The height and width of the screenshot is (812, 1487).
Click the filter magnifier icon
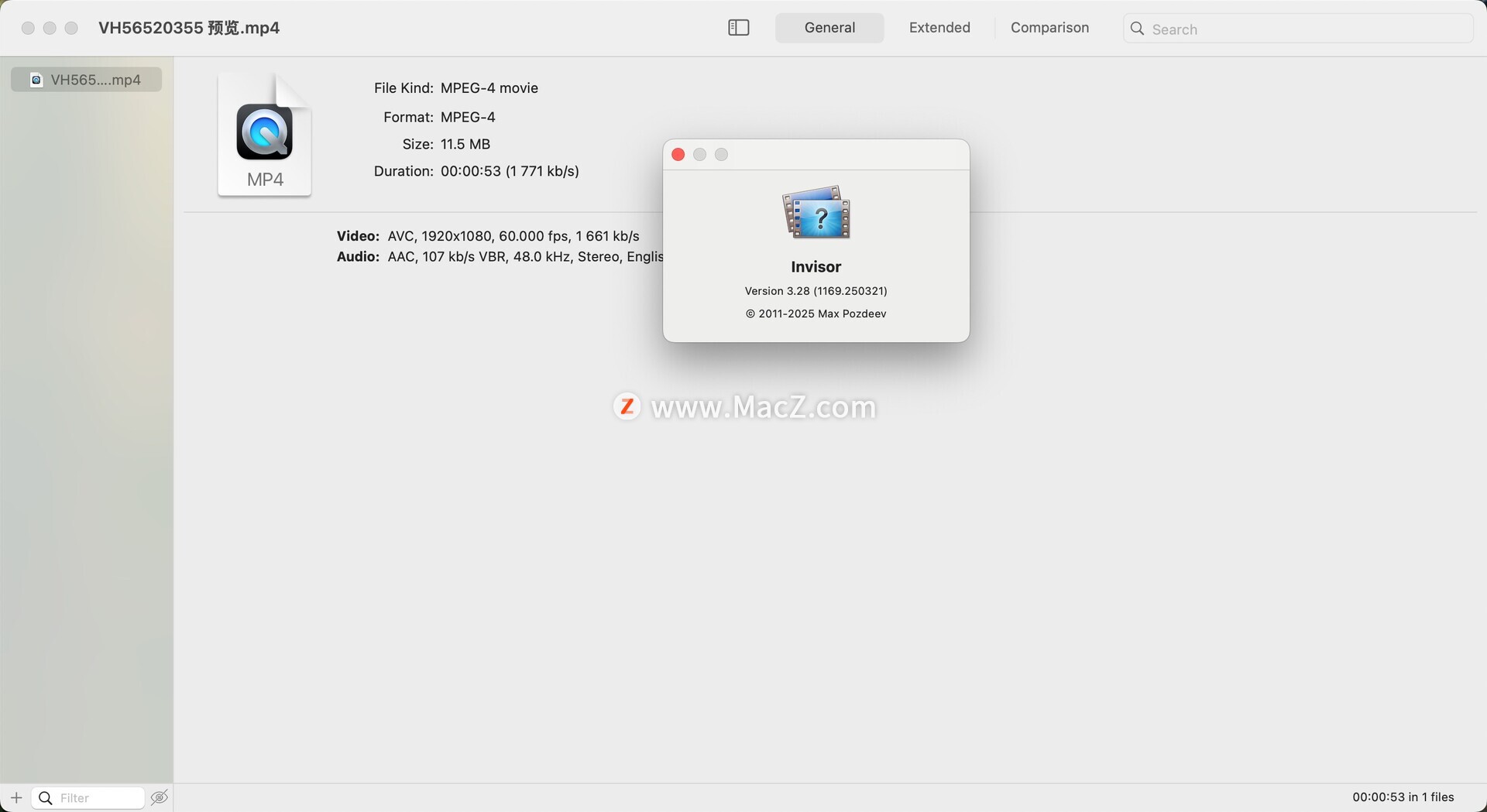pyautogui.click(x=46, y=798)
